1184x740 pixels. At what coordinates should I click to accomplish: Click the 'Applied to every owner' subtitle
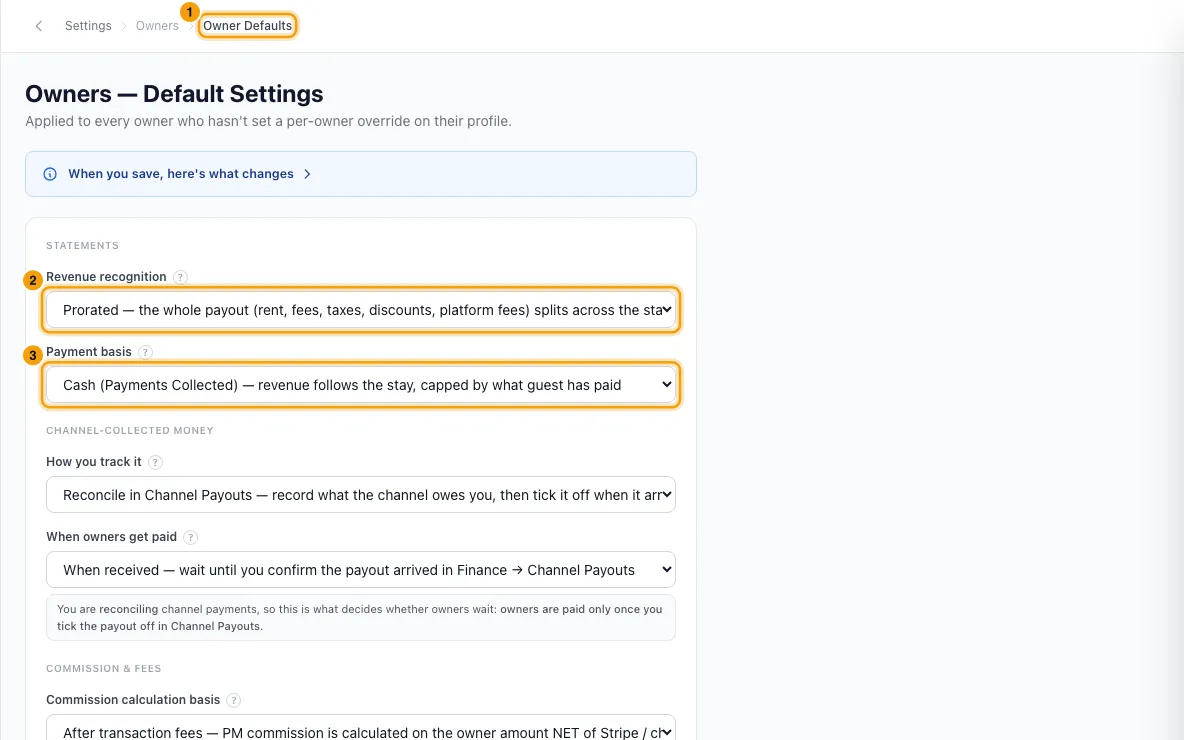(268, 121)
